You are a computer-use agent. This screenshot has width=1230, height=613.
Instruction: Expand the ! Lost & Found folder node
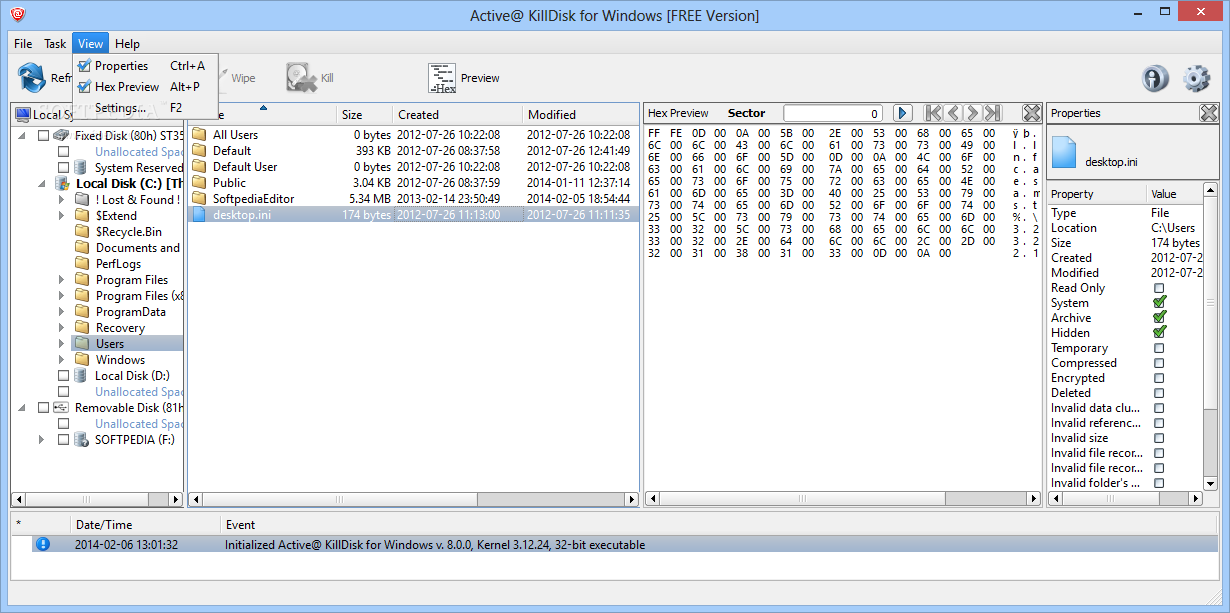click(x=61, y=199)
